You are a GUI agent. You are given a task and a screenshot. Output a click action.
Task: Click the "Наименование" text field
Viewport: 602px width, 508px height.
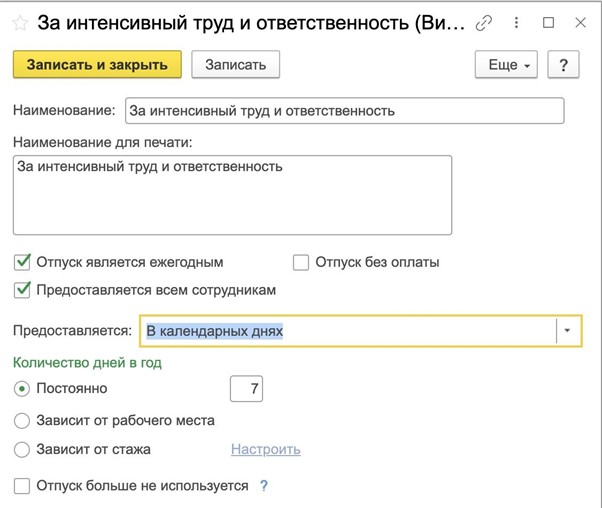343,110
